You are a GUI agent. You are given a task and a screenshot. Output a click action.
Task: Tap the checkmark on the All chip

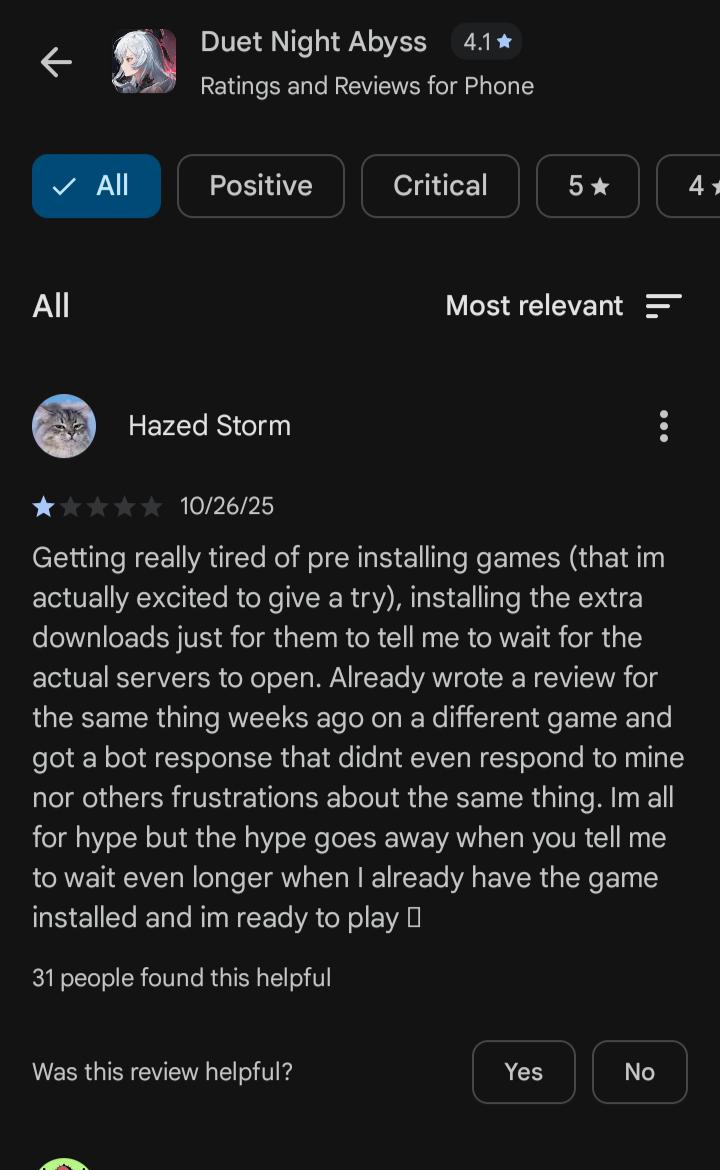pos(65,186)
